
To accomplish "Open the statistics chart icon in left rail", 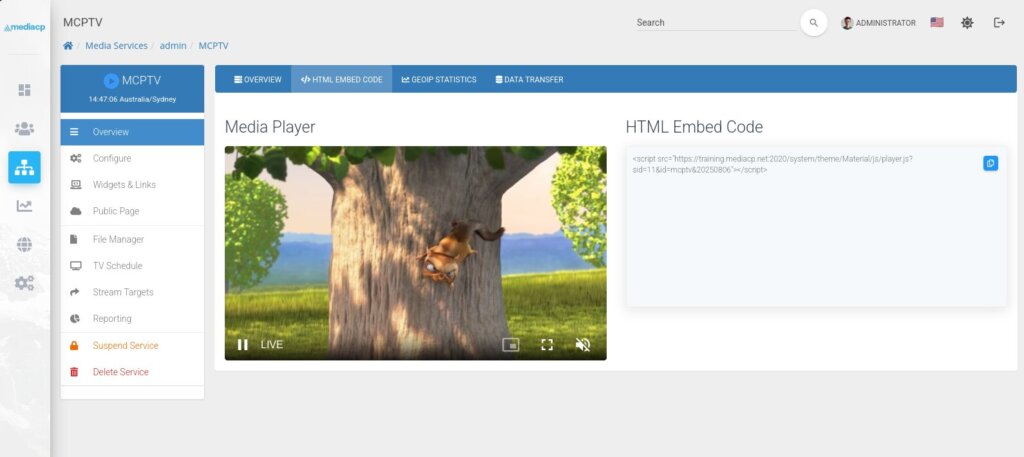I will pos(24,206).
